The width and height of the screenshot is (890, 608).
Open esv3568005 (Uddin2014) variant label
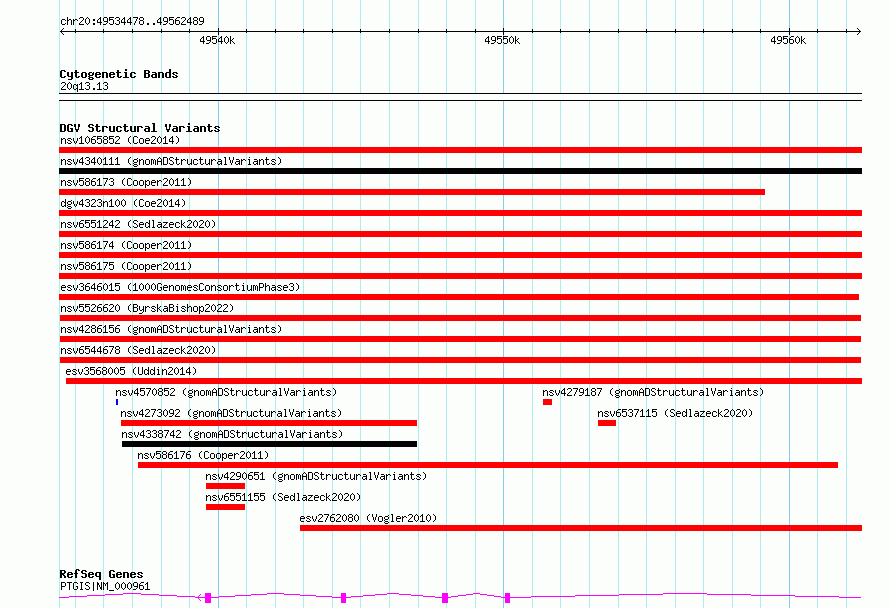pos(131,371)
